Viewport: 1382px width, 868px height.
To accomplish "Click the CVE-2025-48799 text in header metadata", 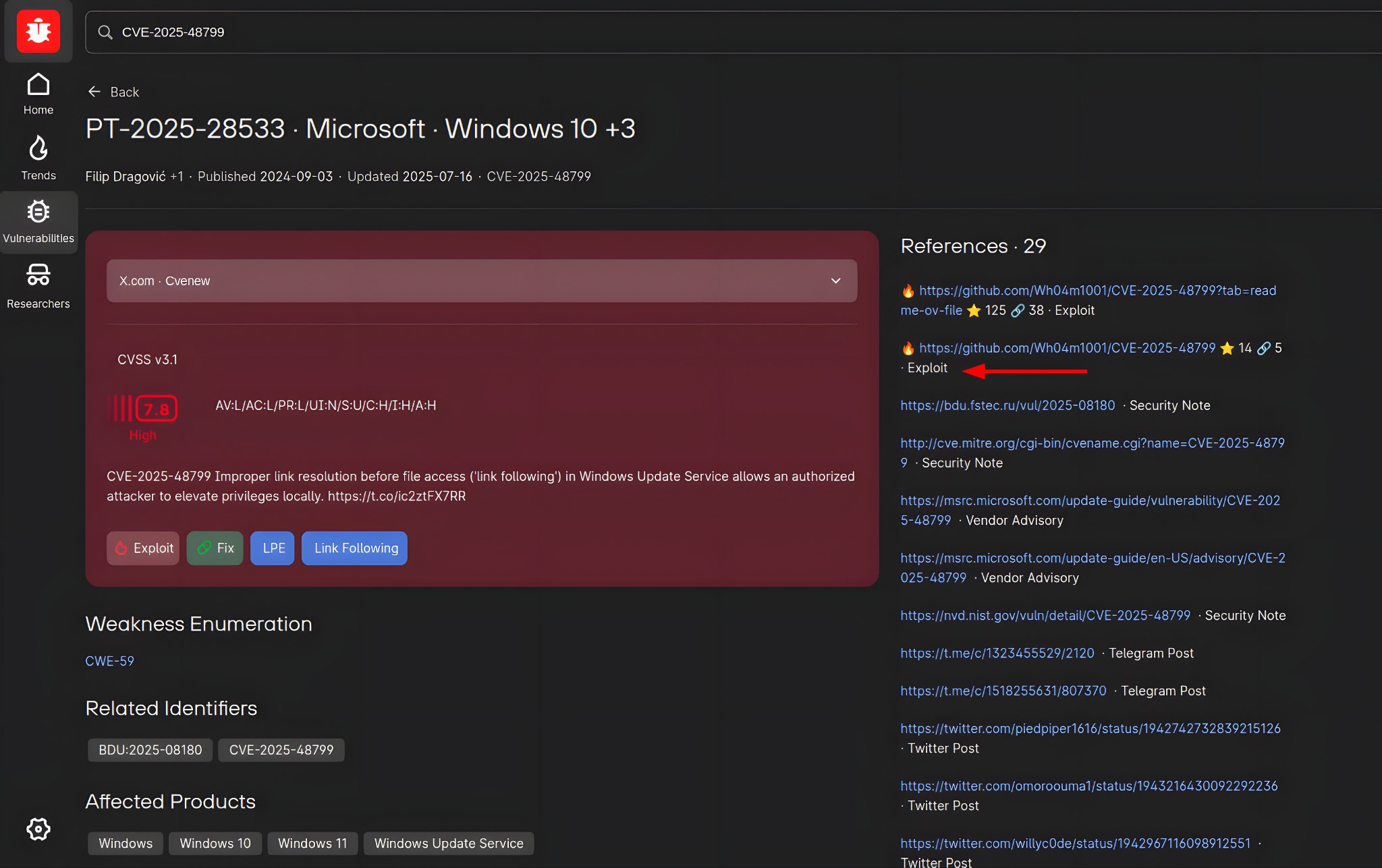I will coord(539,177).
